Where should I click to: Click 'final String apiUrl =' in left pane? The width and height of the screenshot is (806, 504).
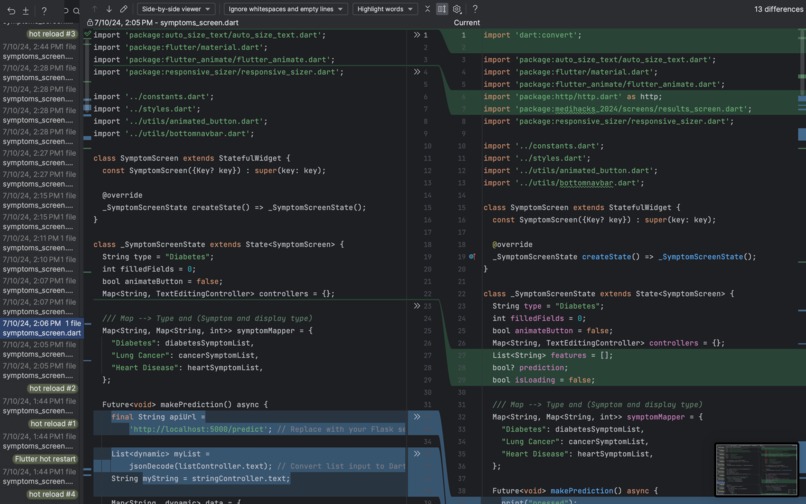click(158, 417)
